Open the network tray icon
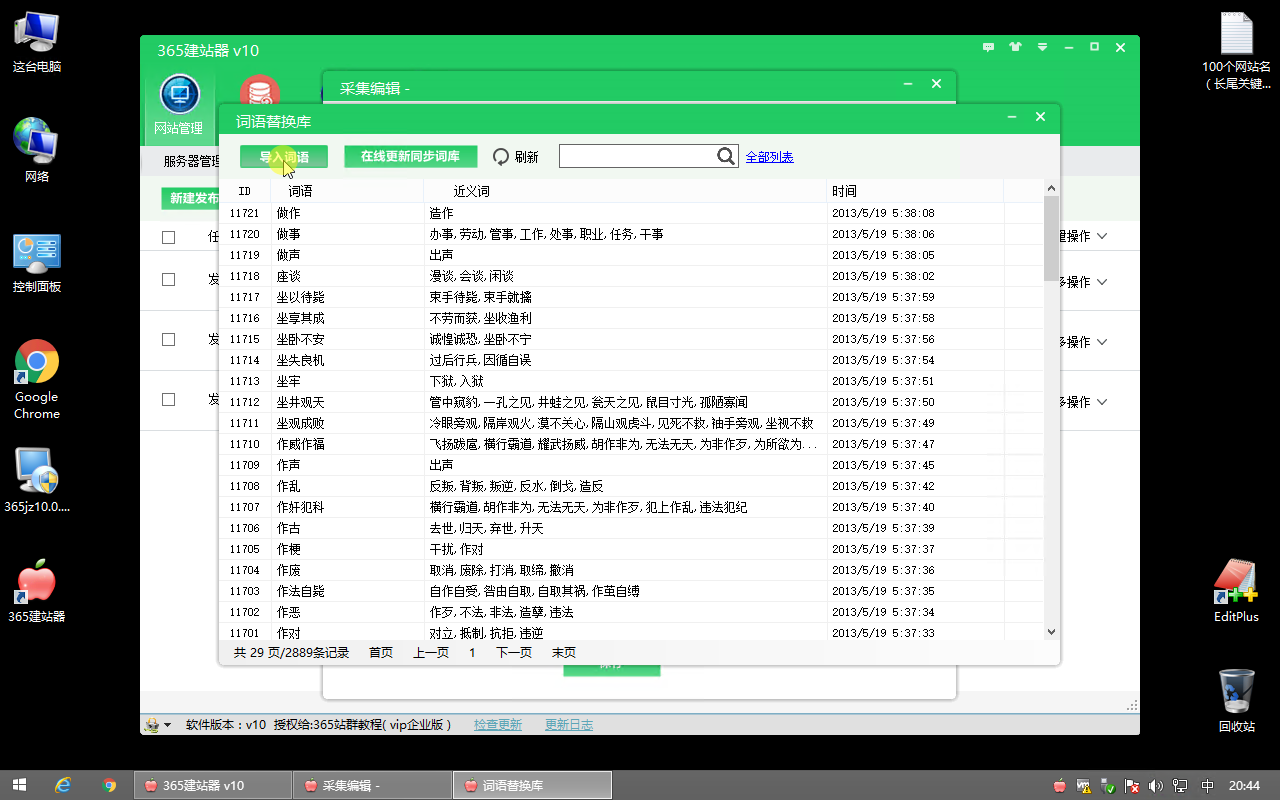Viewport: 1280px width, 800px height. (1180, 786)
